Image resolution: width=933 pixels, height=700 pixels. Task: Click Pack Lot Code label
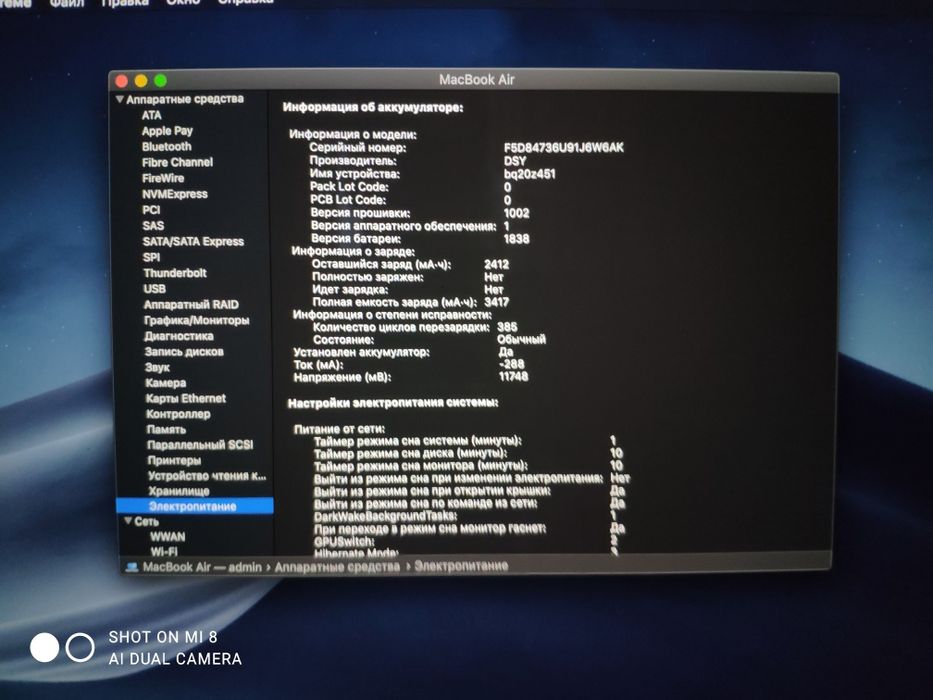tap(349, 186)
